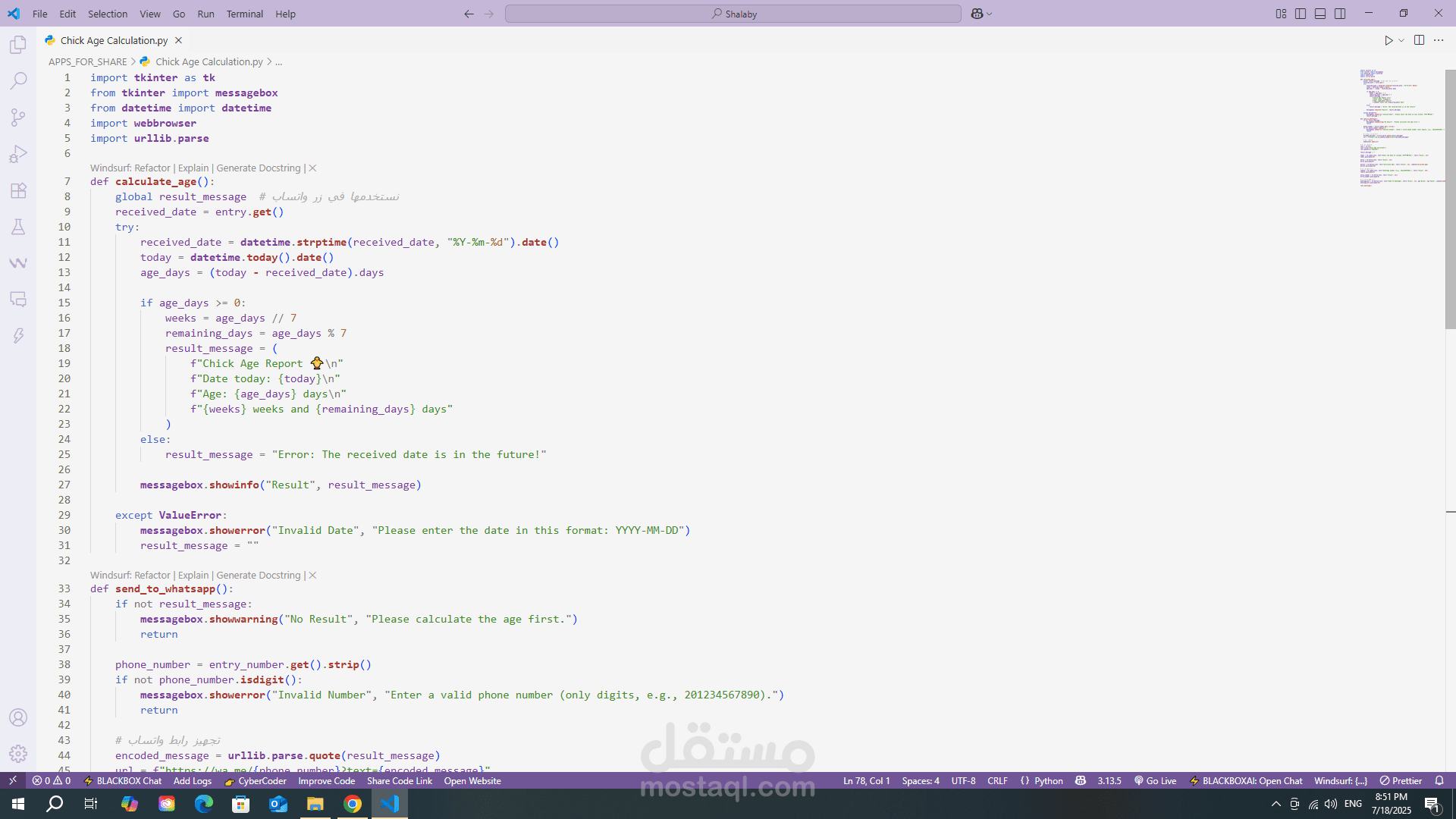The width and height of the screenshot is (1456, 819).
Task: Open the Search view in activity bar
Action: pos(18,80)
